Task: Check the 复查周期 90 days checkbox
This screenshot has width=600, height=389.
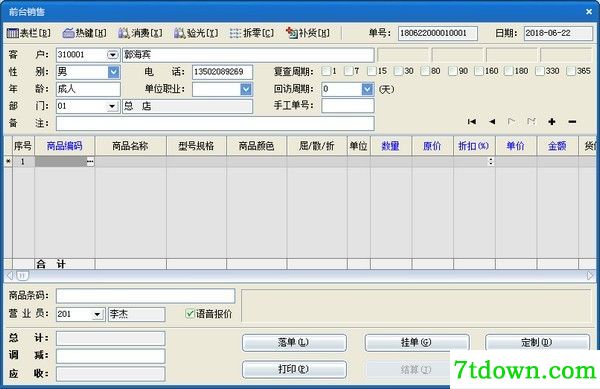Action: [453, 71]
